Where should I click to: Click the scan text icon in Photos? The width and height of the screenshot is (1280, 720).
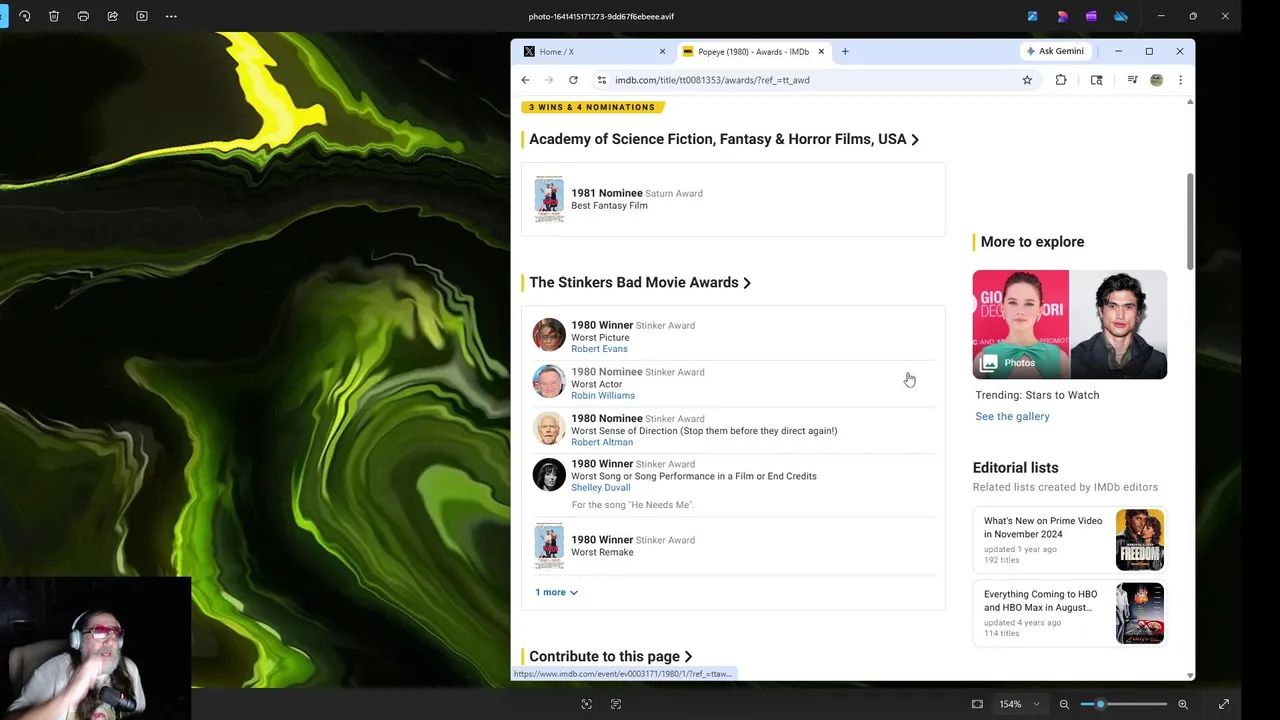pyautogui.click(x=616, y=704)
